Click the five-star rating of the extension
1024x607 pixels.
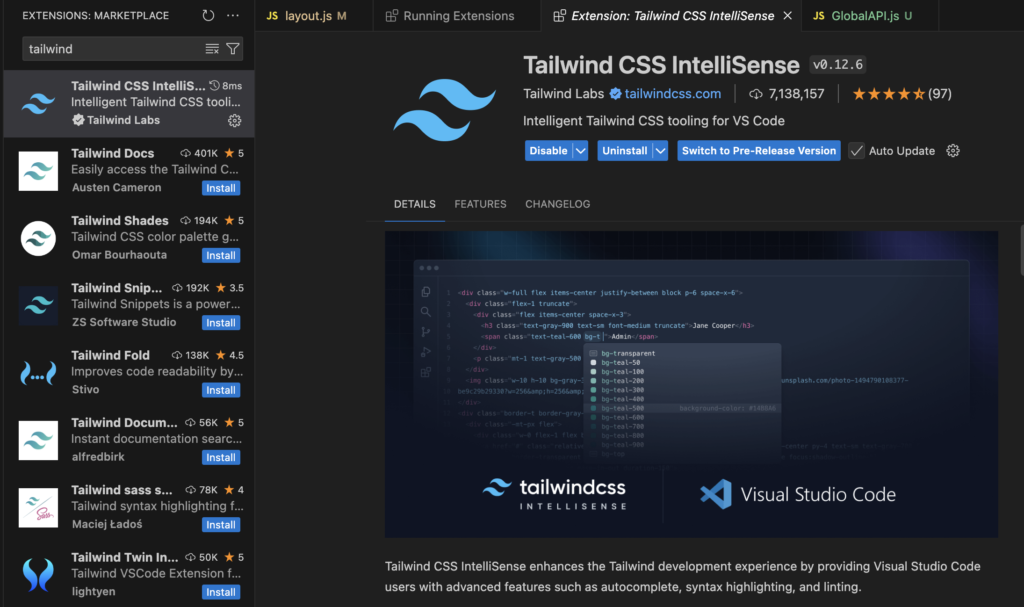point(888,94)
